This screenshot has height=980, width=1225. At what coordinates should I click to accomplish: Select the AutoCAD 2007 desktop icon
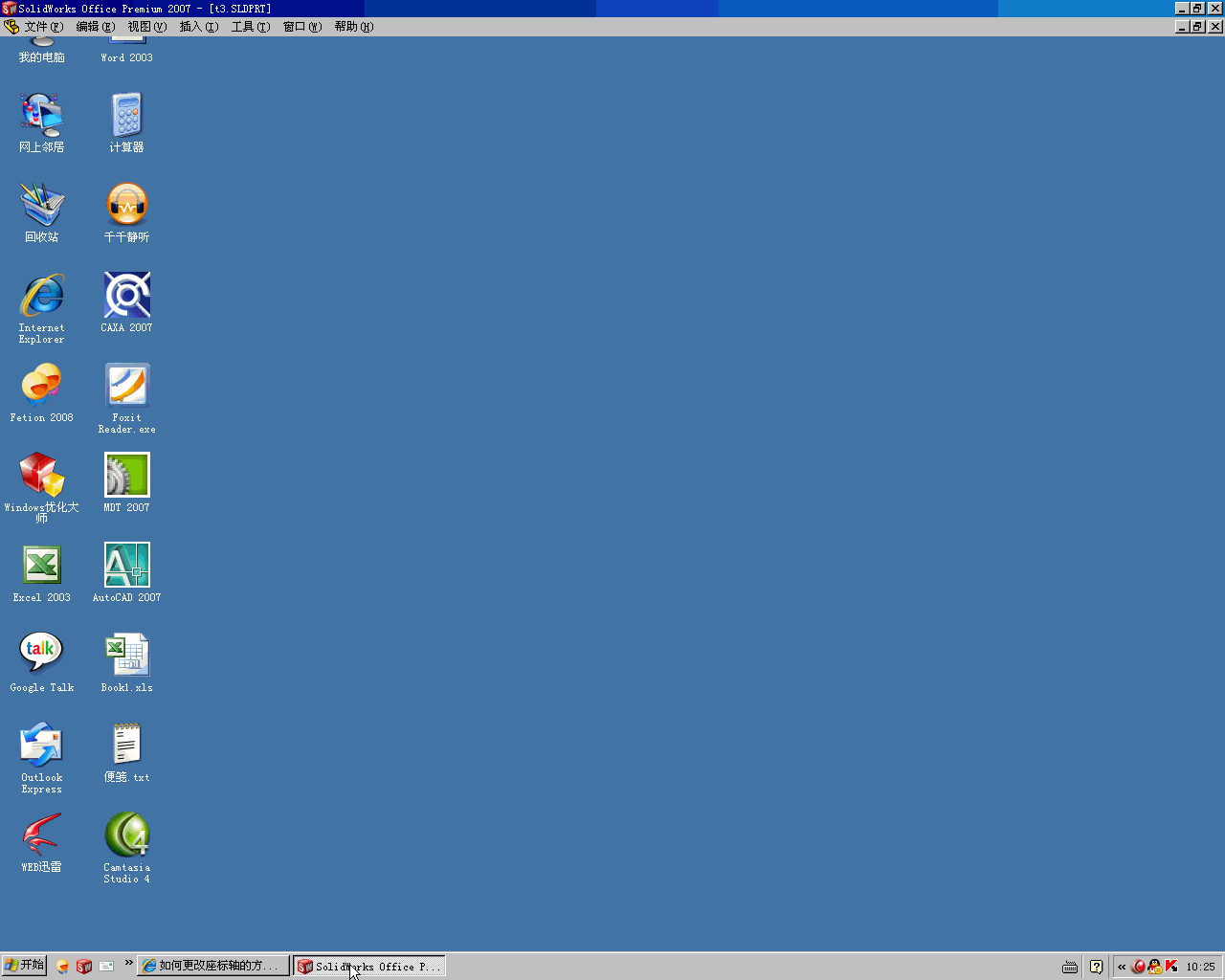click(126, 572)
